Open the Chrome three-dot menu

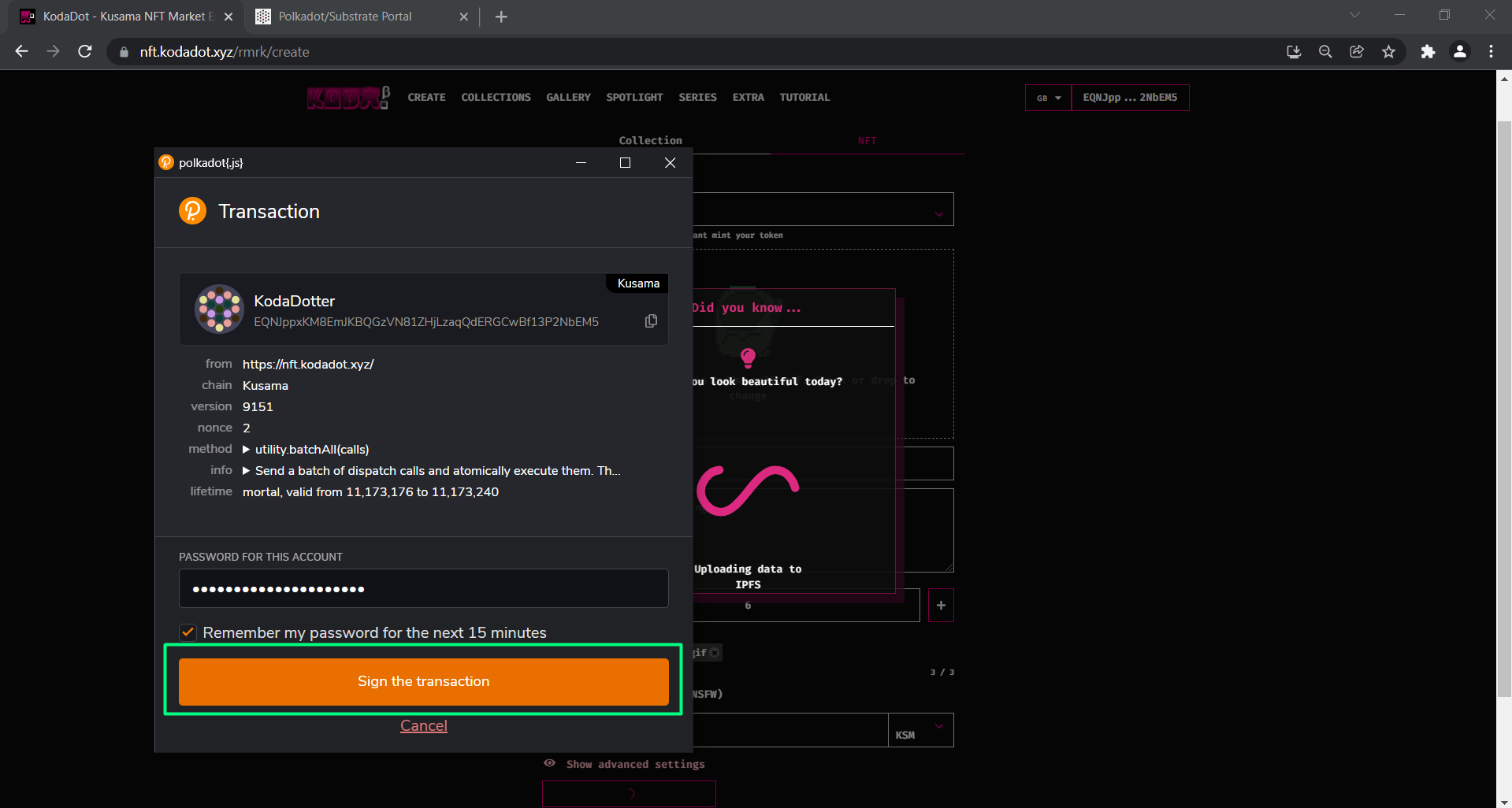1491,52
